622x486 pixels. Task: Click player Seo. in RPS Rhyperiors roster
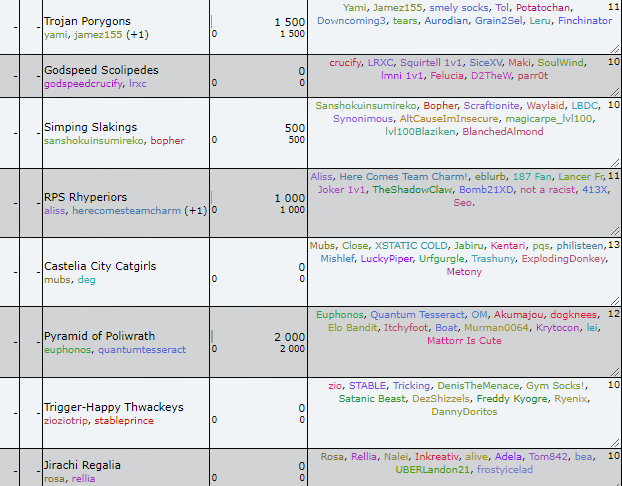click(x=464, y=202)
